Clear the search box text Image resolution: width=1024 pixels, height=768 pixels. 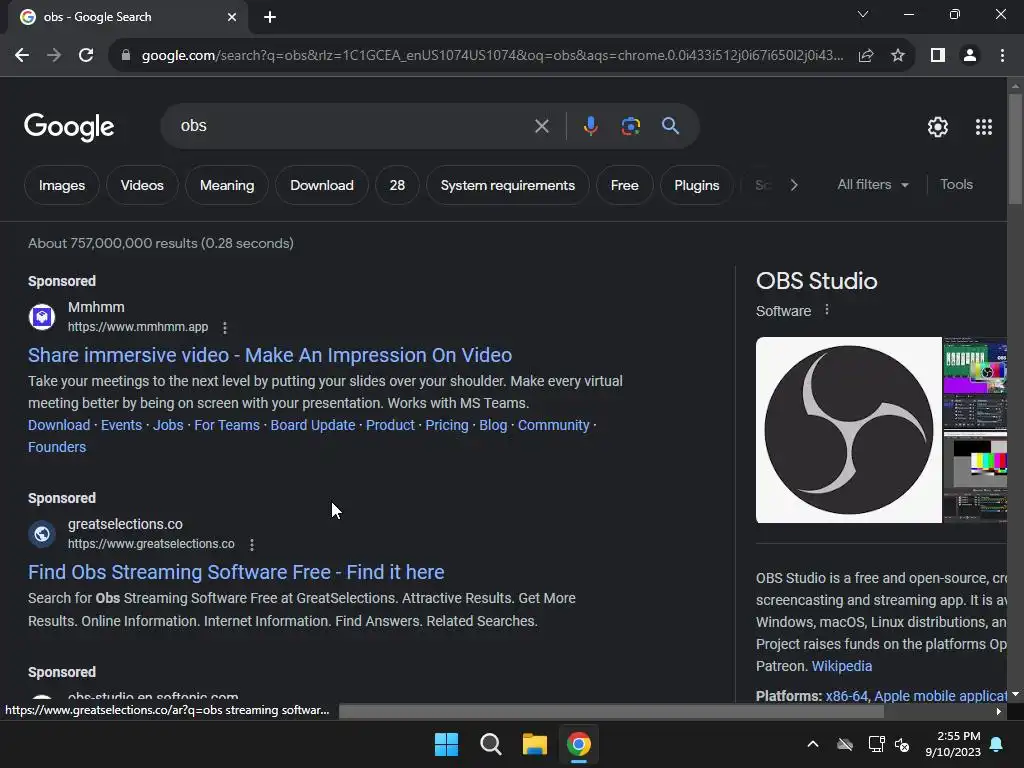coord(541,126)
